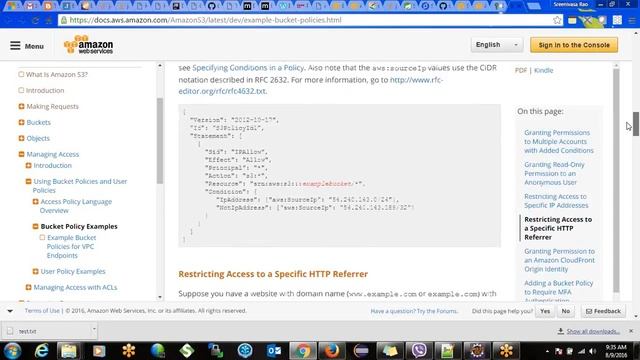Click Show all downloads
This screenshot has height=360, width=640.
[x=593, y=331]
